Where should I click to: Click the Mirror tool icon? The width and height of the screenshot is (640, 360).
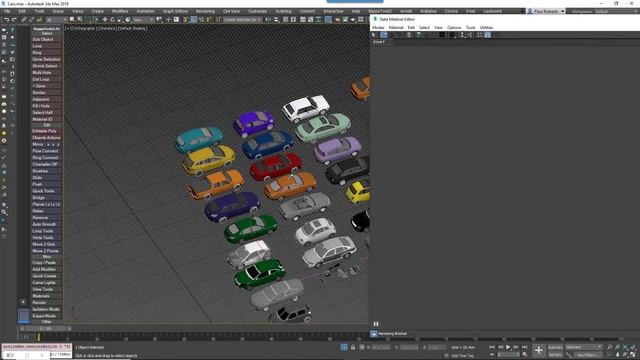click(268, 20)
